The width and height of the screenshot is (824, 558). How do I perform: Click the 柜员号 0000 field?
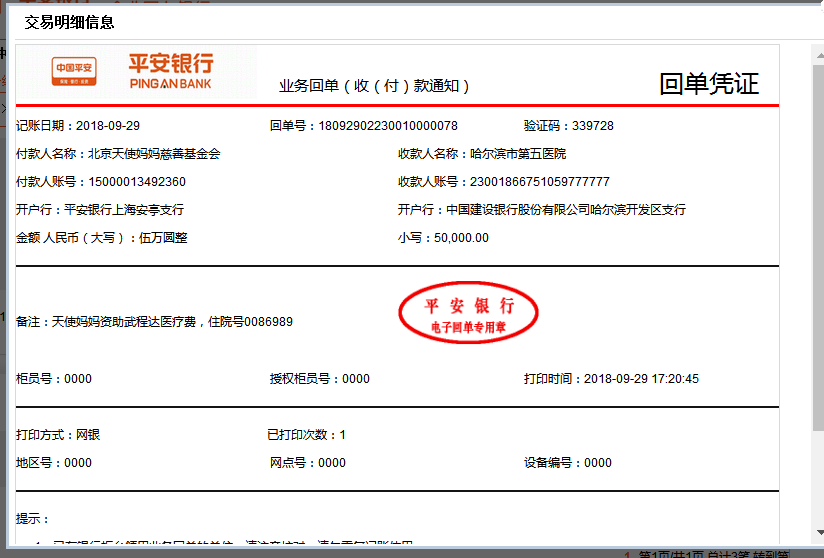pos(54,379)
